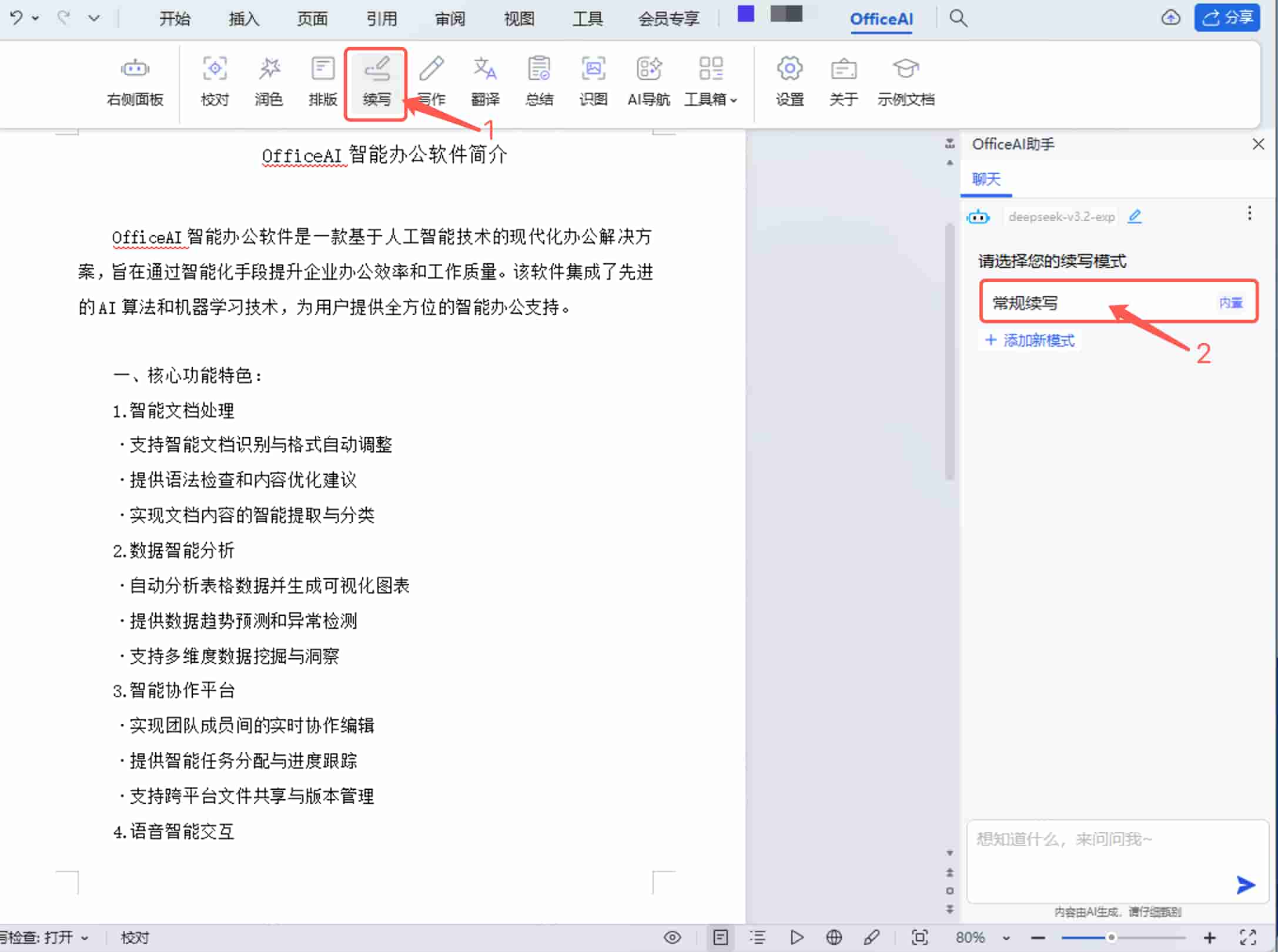Open the 审阅 review tab

pyautogui.click(x=450, y=19)
